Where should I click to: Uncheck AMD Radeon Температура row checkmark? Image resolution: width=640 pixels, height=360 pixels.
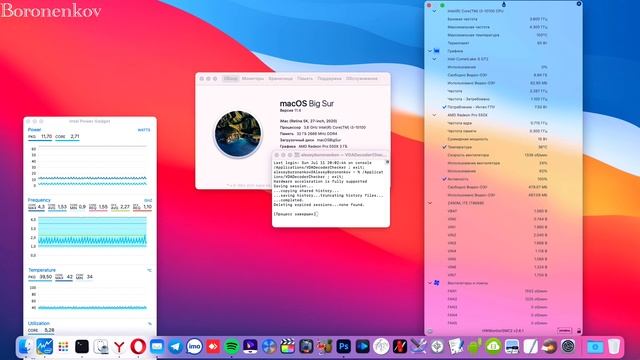coord(444,147)
